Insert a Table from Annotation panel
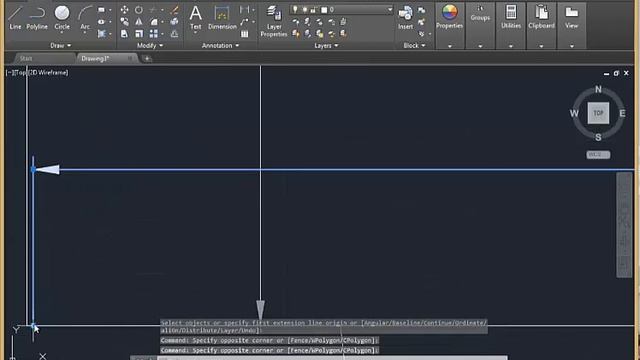The height and width of the screenshot is (360, 640). (244, 34)
